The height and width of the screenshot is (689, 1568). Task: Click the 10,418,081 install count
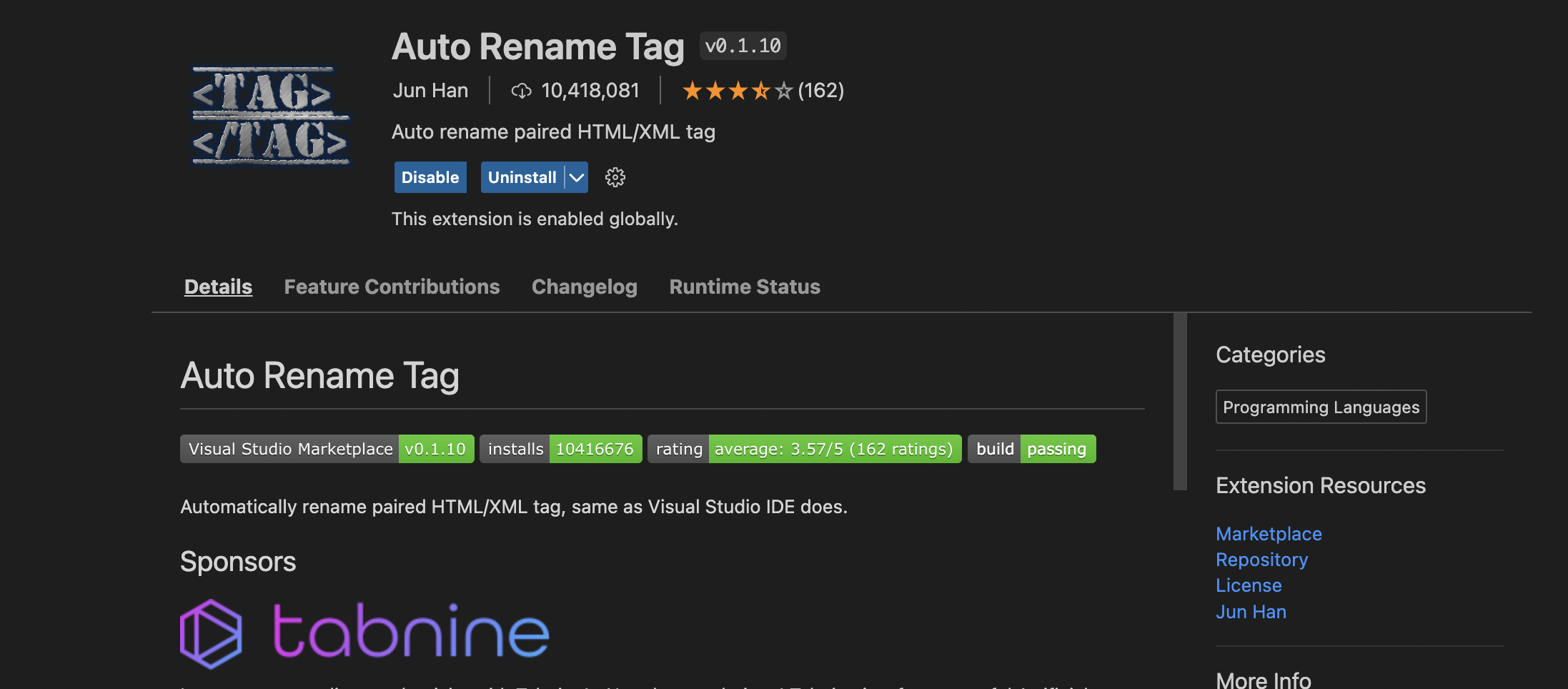click(x=590, y=91)
